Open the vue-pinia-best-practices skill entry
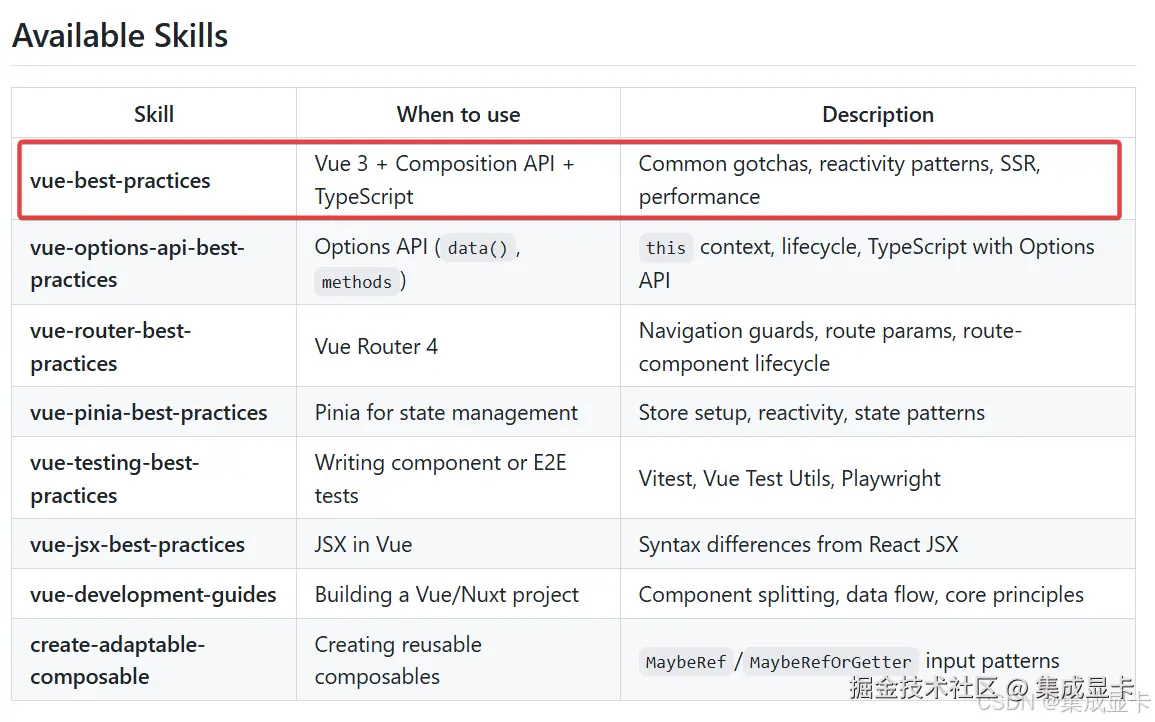Viewport: 1155px width, 722px height. pos(149,413)
